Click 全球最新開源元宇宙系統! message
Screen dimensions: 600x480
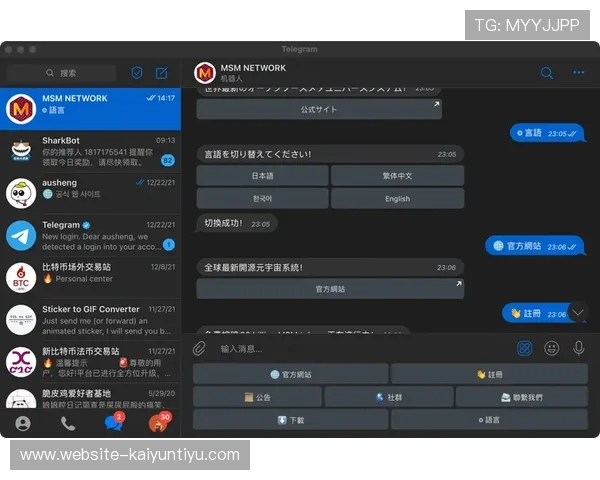330,268
